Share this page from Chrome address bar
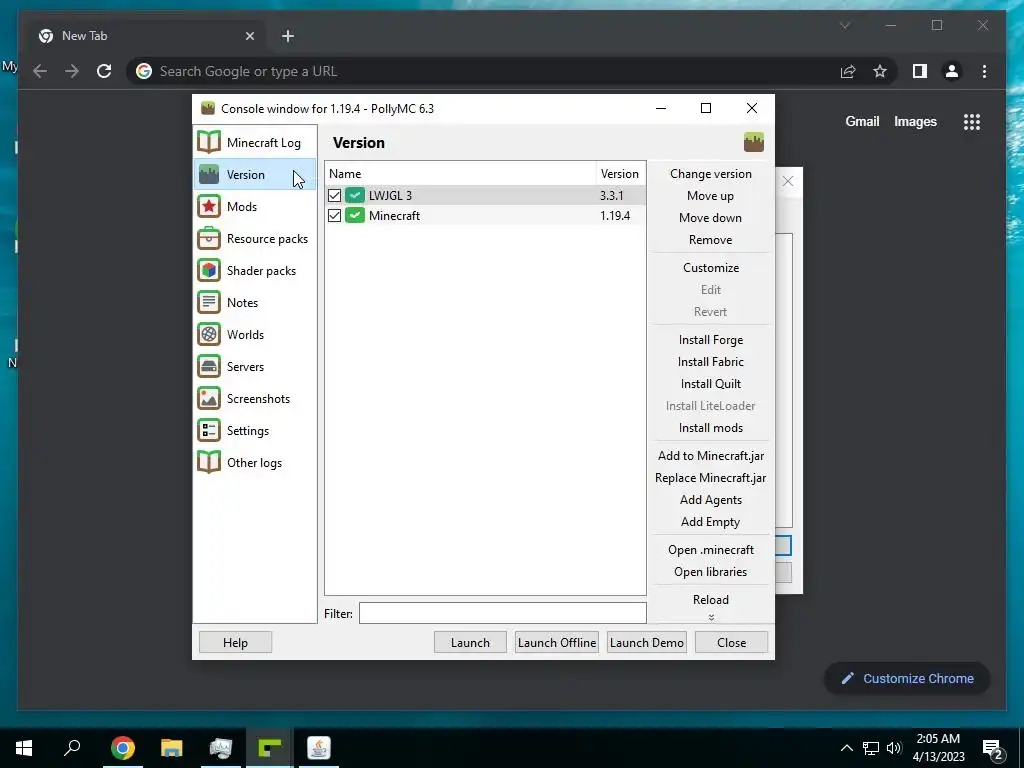1024x768 pixels. (848, 71)
